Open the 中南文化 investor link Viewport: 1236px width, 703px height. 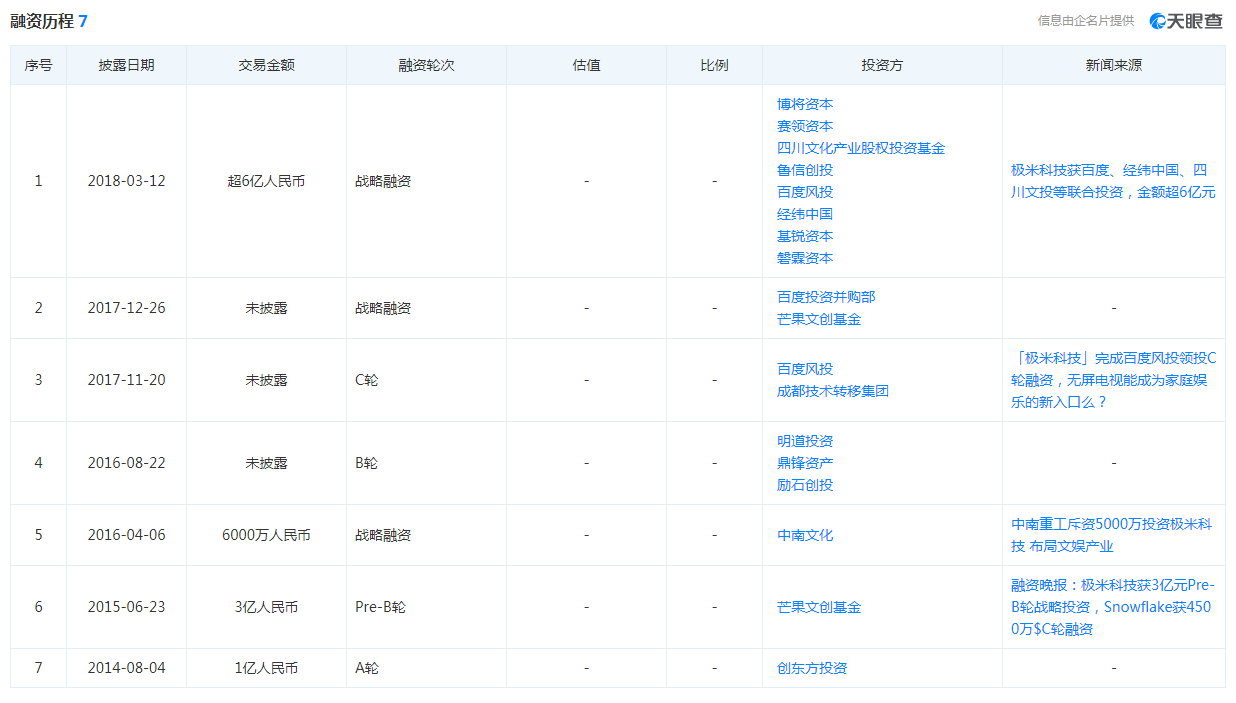click(x=805, y=535)
